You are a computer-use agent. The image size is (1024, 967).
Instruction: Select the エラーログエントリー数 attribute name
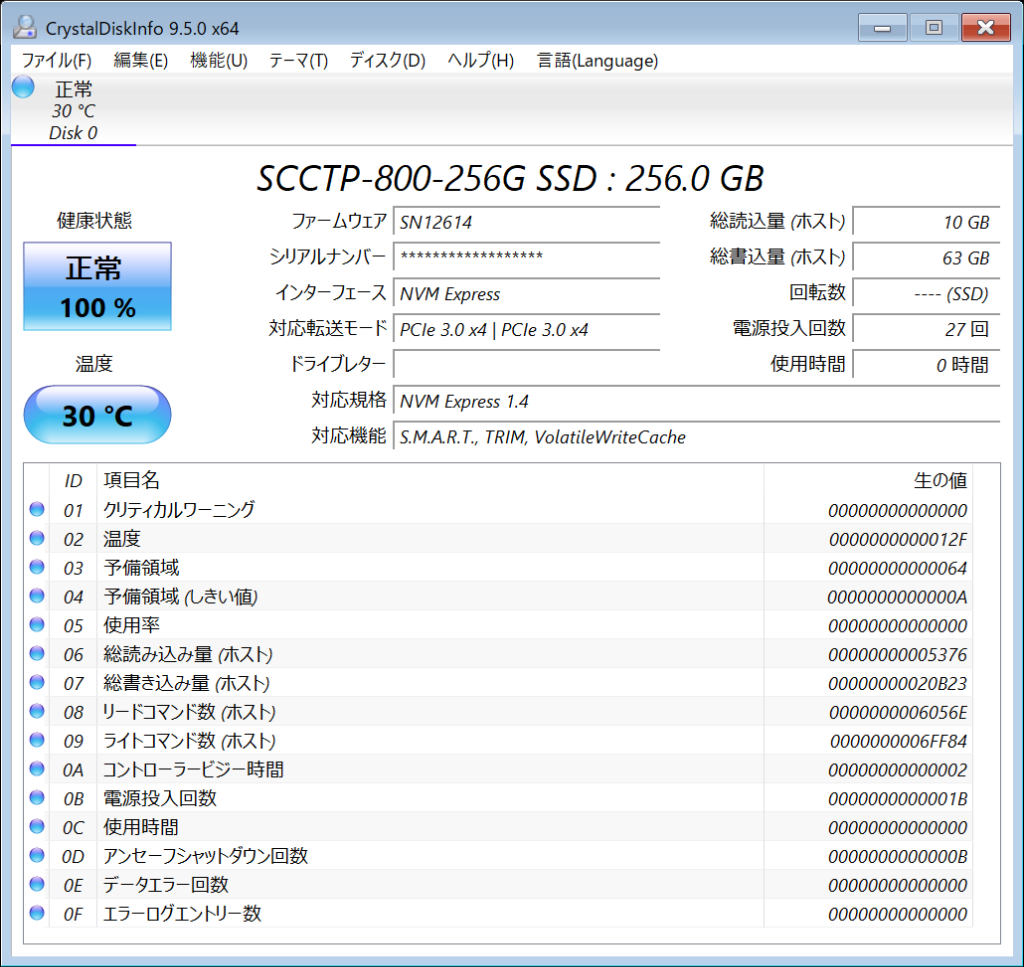coord(182,913)
